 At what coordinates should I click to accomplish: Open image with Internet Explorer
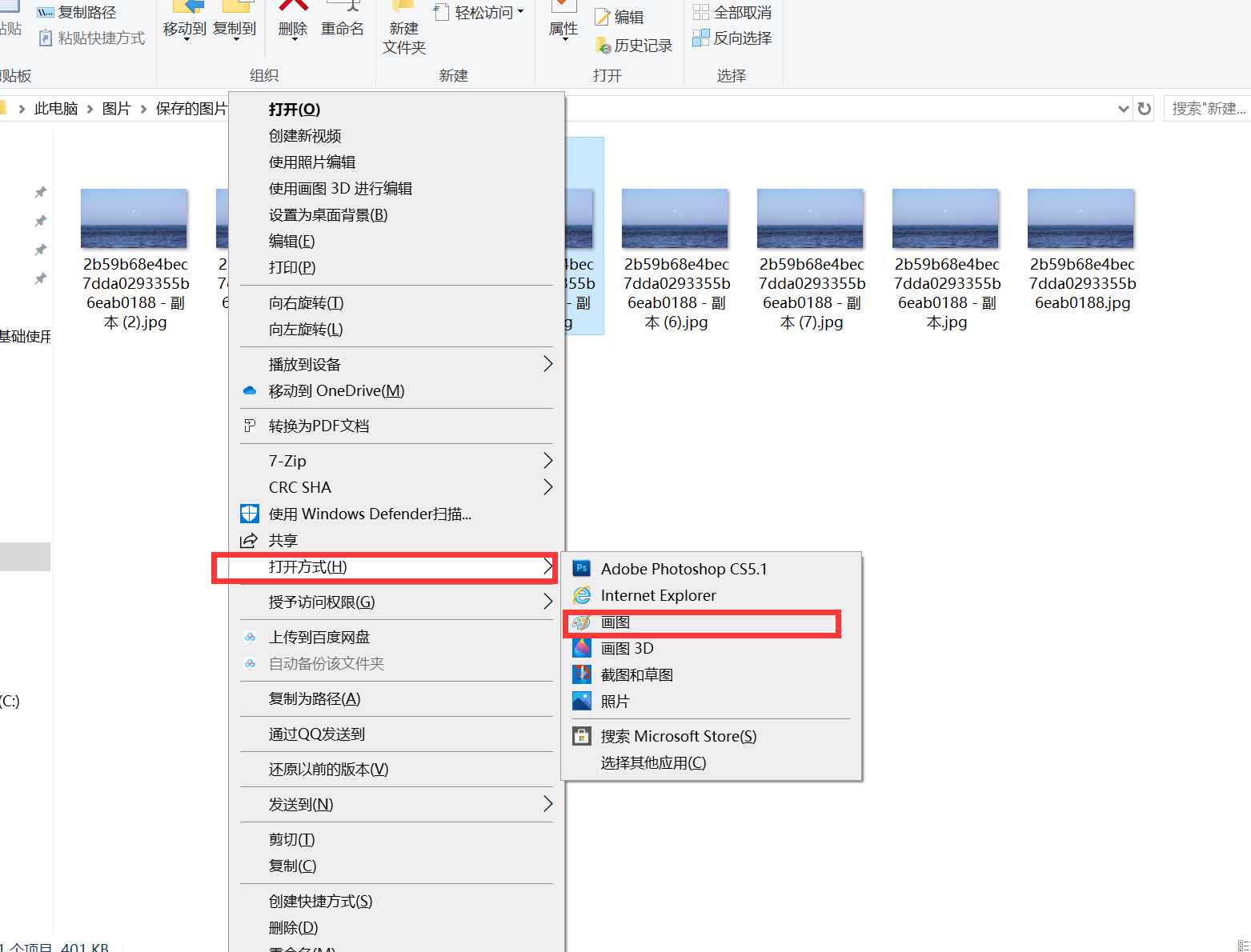pyautogui.click(x=658, y=595)
